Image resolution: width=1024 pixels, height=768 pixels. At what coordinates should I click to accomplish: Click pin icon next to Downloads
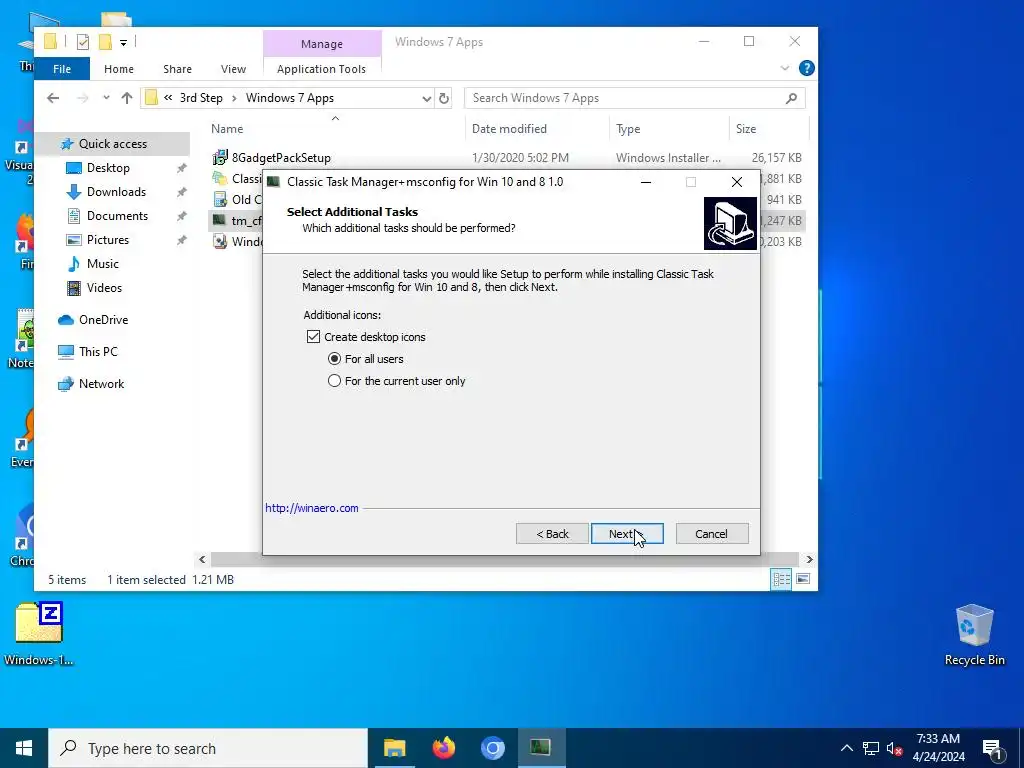coord(182,193)
